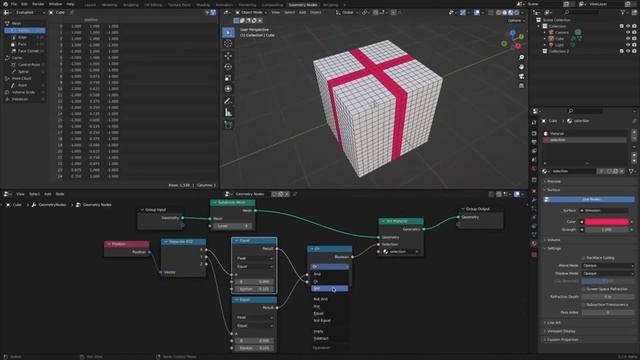Select the 3D Cursor tool

point(228,43)
